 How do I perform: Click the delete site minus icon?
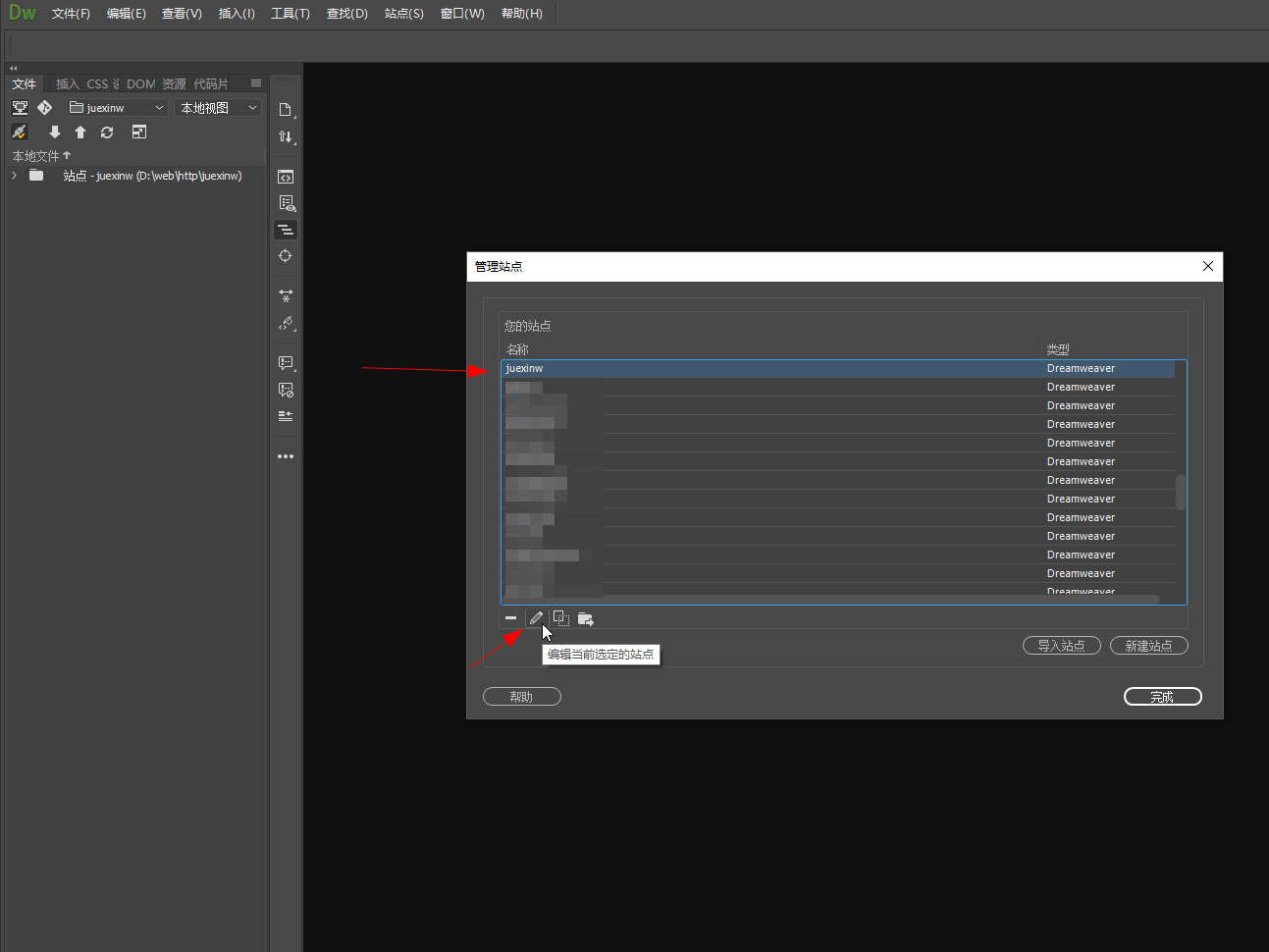coord(510,618)
